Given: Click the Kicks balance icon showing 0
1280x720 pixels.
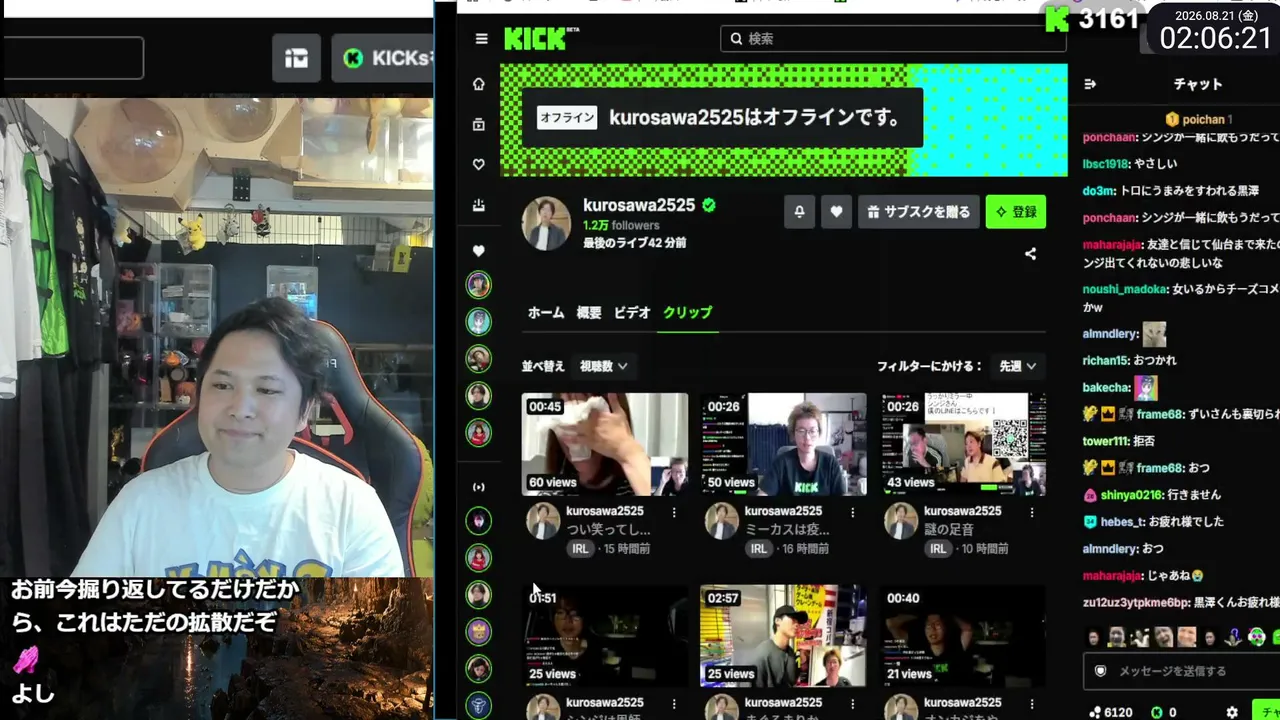Looking at the screenshot, I should (1157, 712).
